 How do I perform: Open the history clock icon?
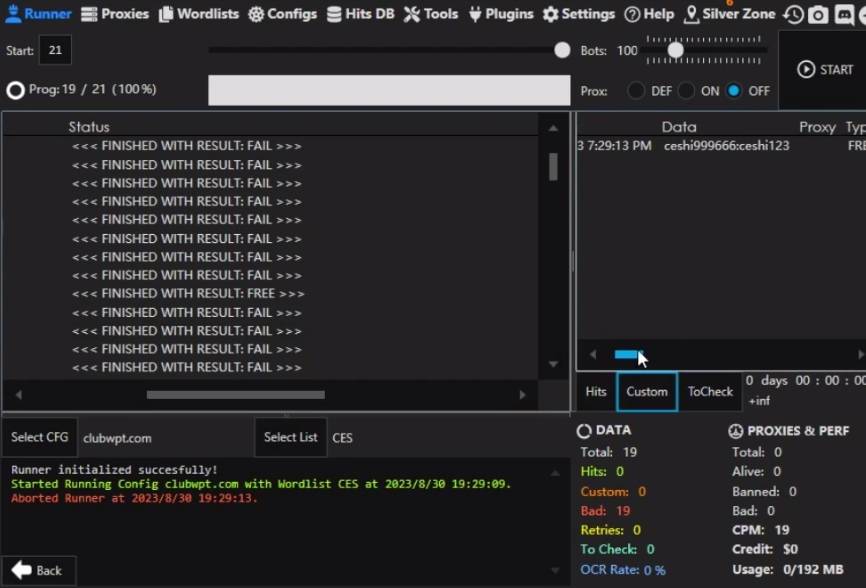793,15
